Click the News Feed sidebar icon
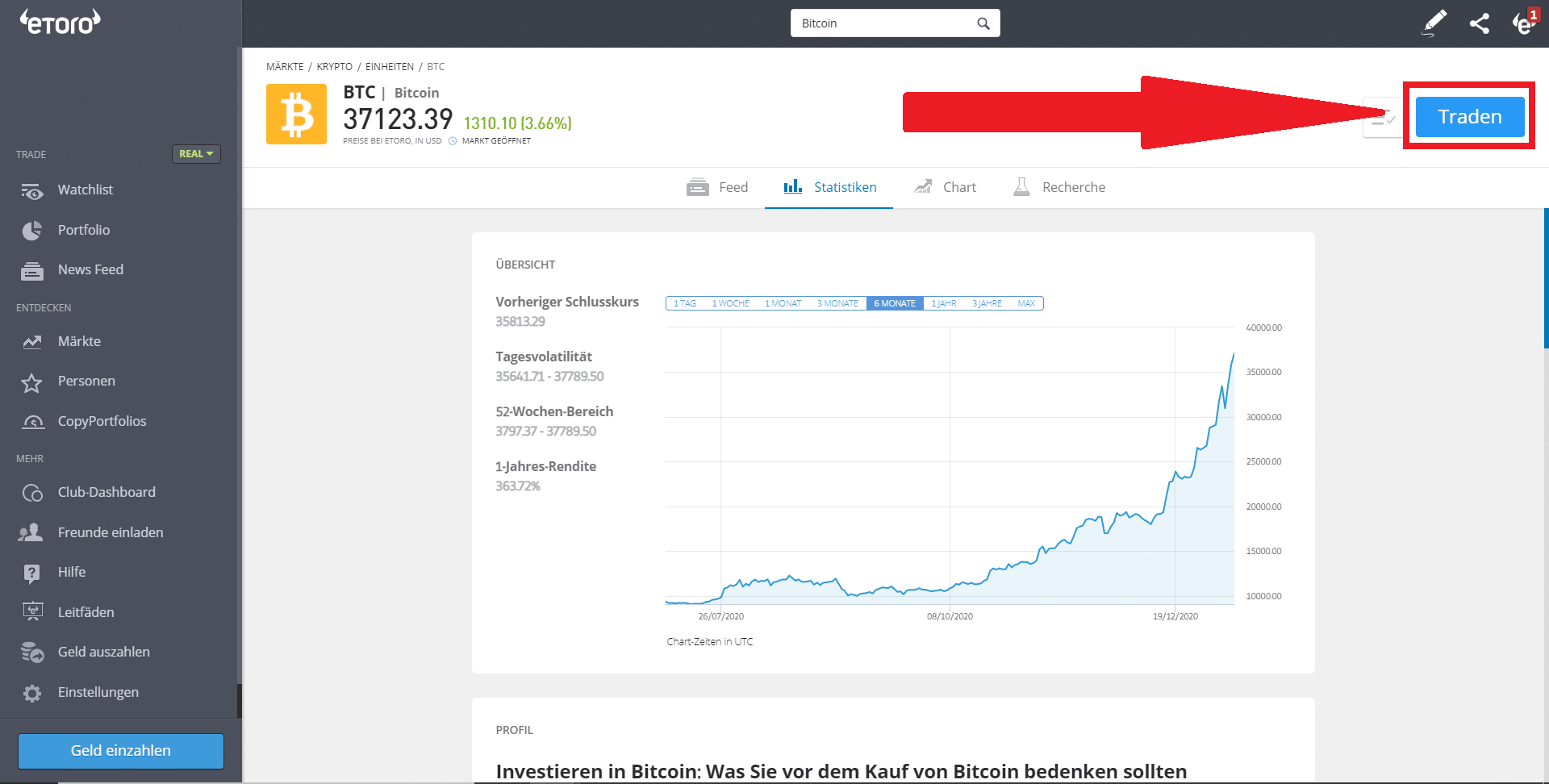The height and width of the screenshot is (784, 1549). point(32,271)
